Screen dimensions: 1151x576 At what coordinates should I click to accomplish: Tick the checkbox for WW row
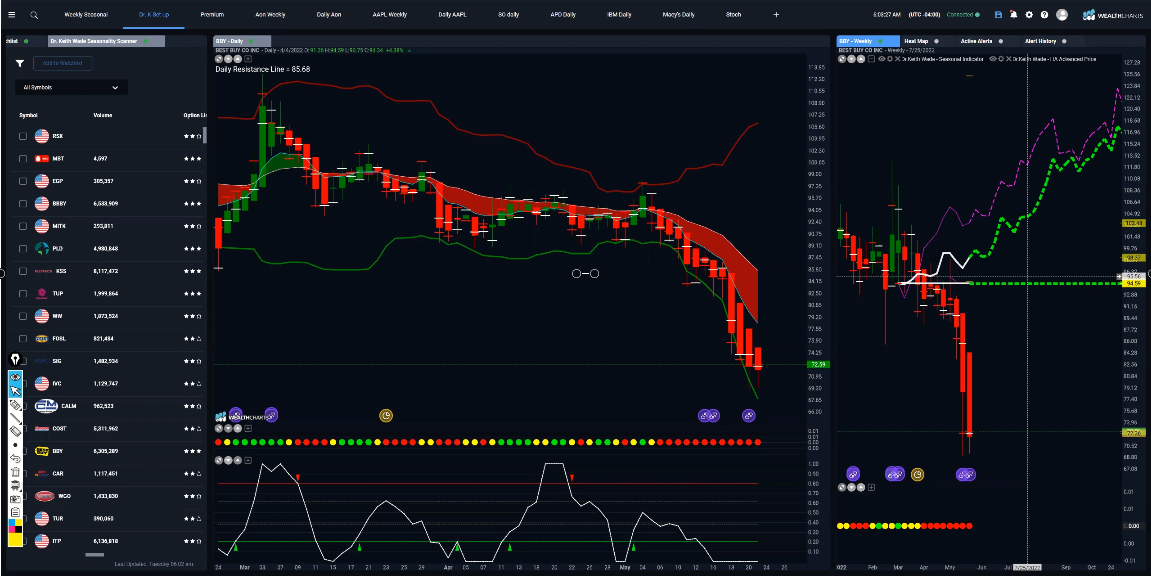coord(23,316)
